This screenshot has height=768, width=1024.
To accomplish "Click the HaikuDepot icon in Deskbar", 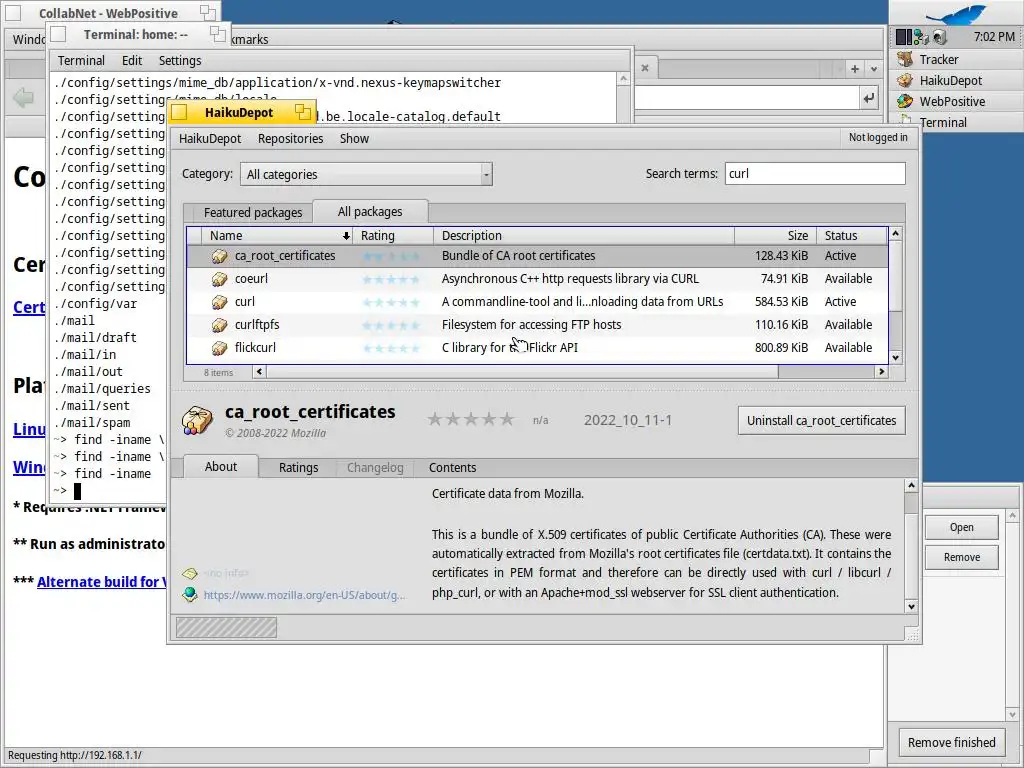I will [905, 80].
